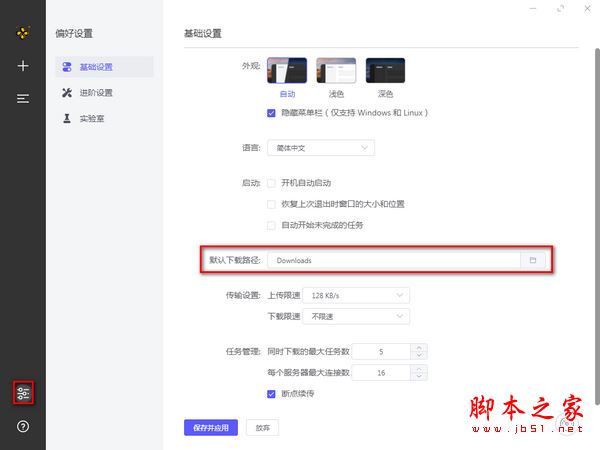The height and width of the screenshot is (450, 600).
Task: Maximize the preferences window
Action: pyautogui.click(x=561, y=8)
